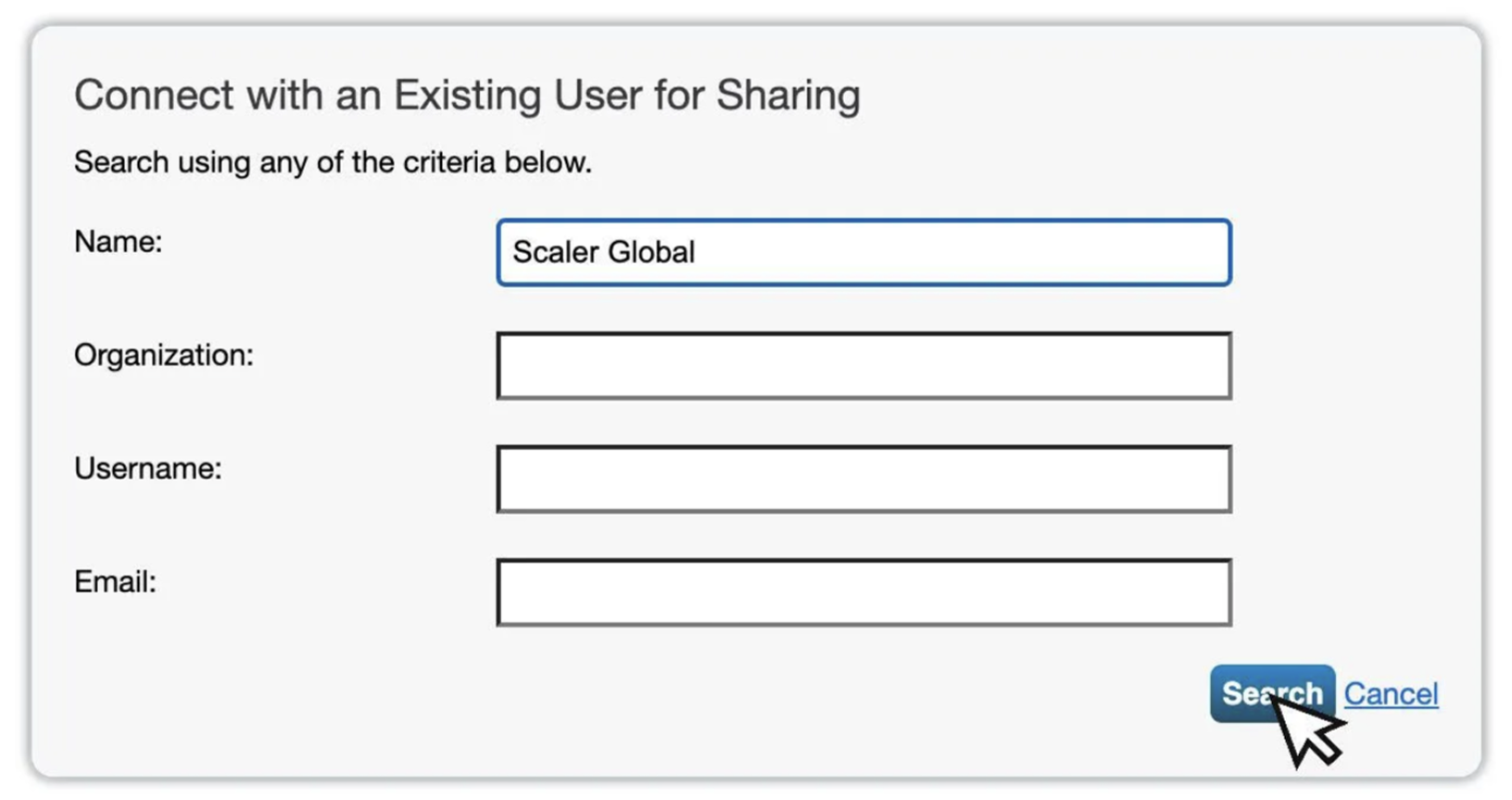This screenshot has height=800, width=1512.
Task: Focus the Name input field
Action: (x=863, y=252)
